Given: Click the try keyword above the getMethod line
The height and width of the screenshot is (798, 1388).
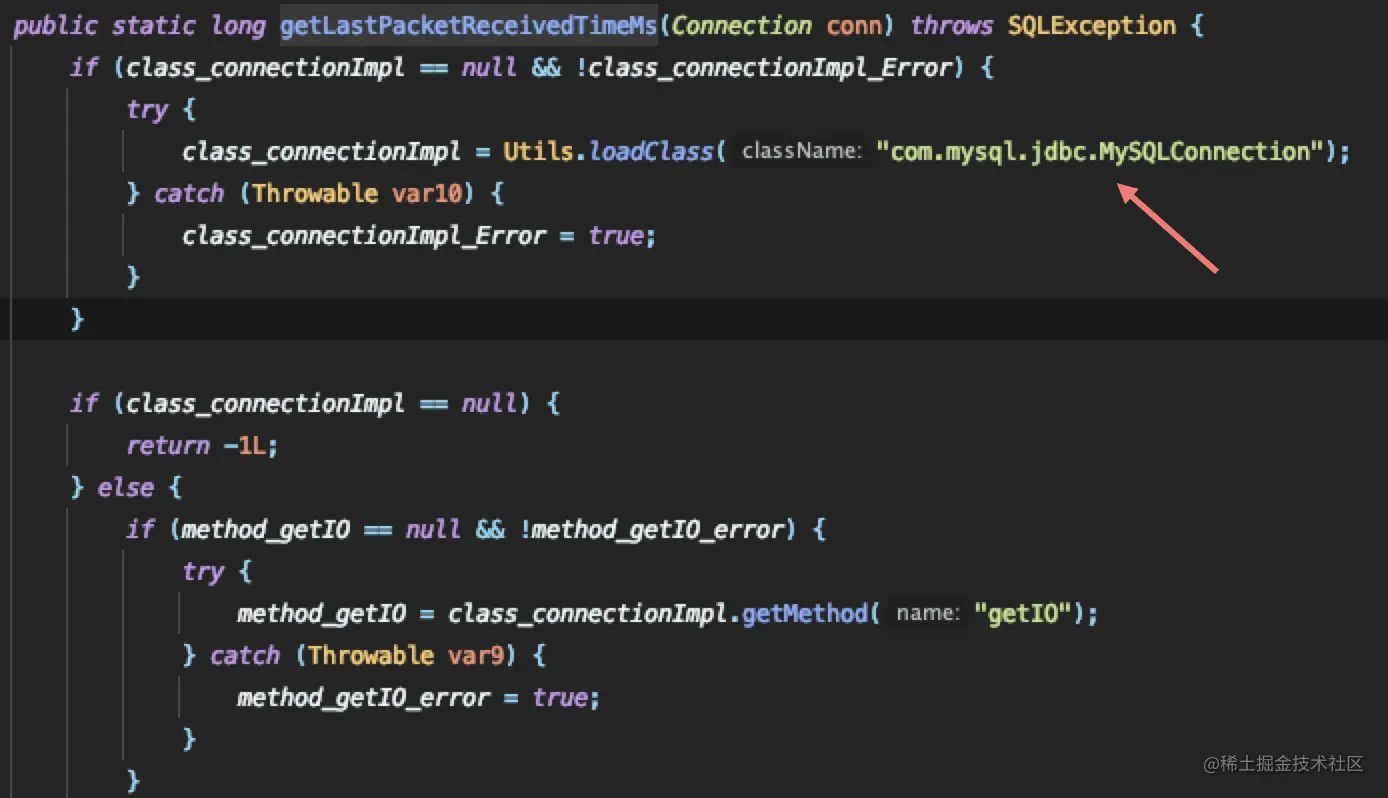Looking at the screenshot, I should [203, 571].
